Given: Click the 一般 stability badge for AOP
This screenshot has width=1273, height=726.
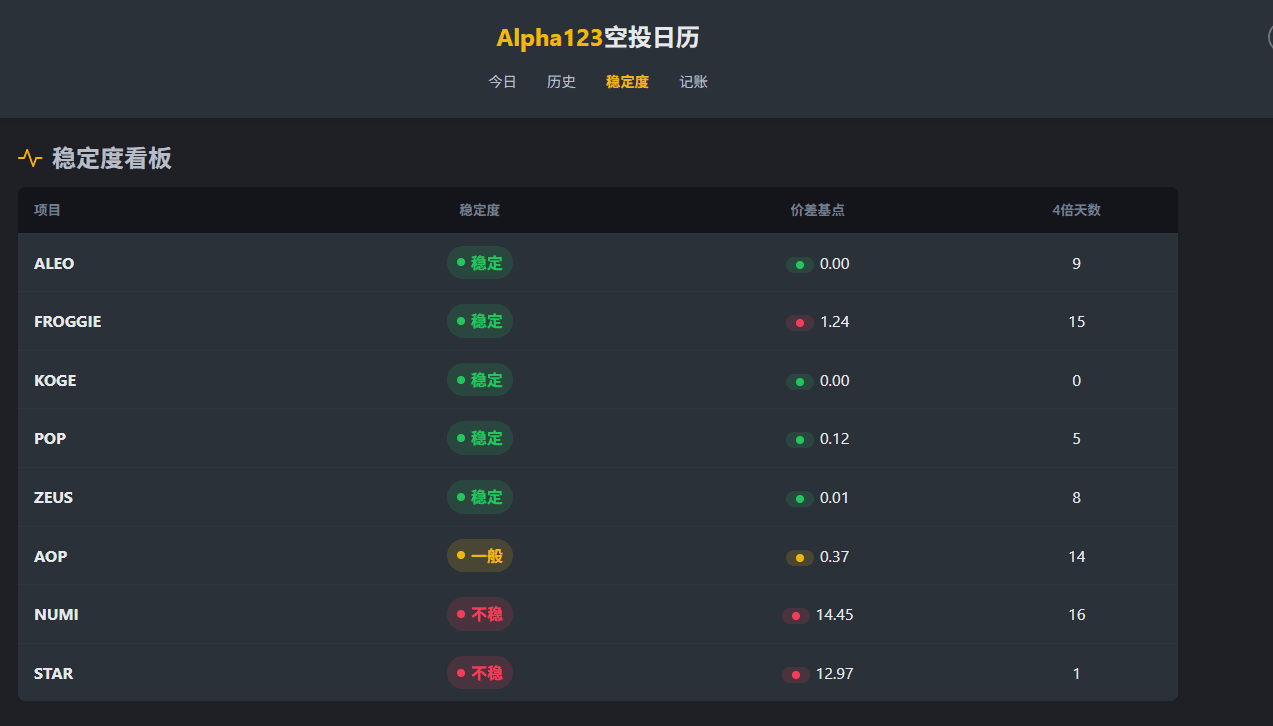Looking at the screenshot, I should coord(479,556).
